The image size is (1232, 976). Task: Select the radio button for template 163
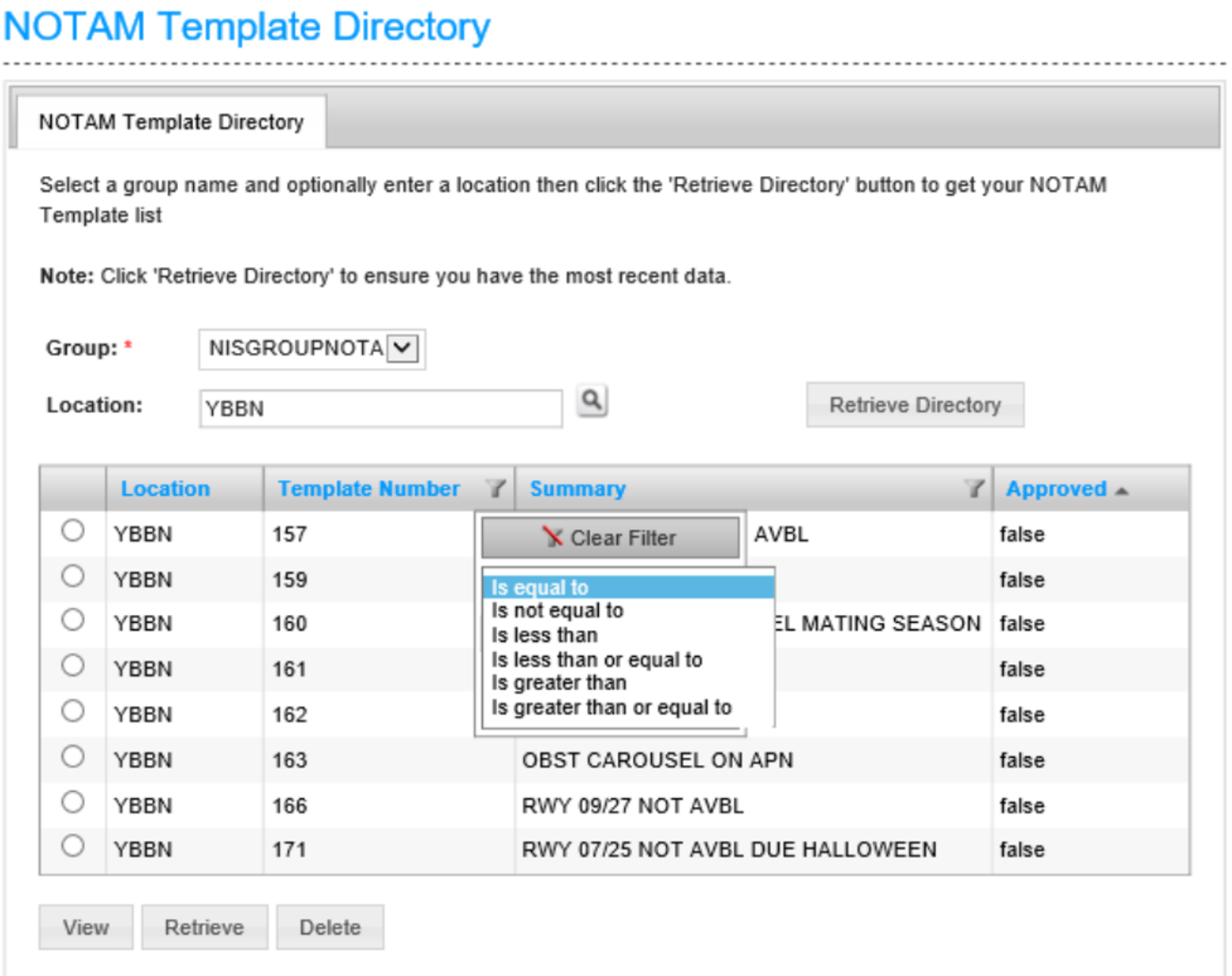72,757
